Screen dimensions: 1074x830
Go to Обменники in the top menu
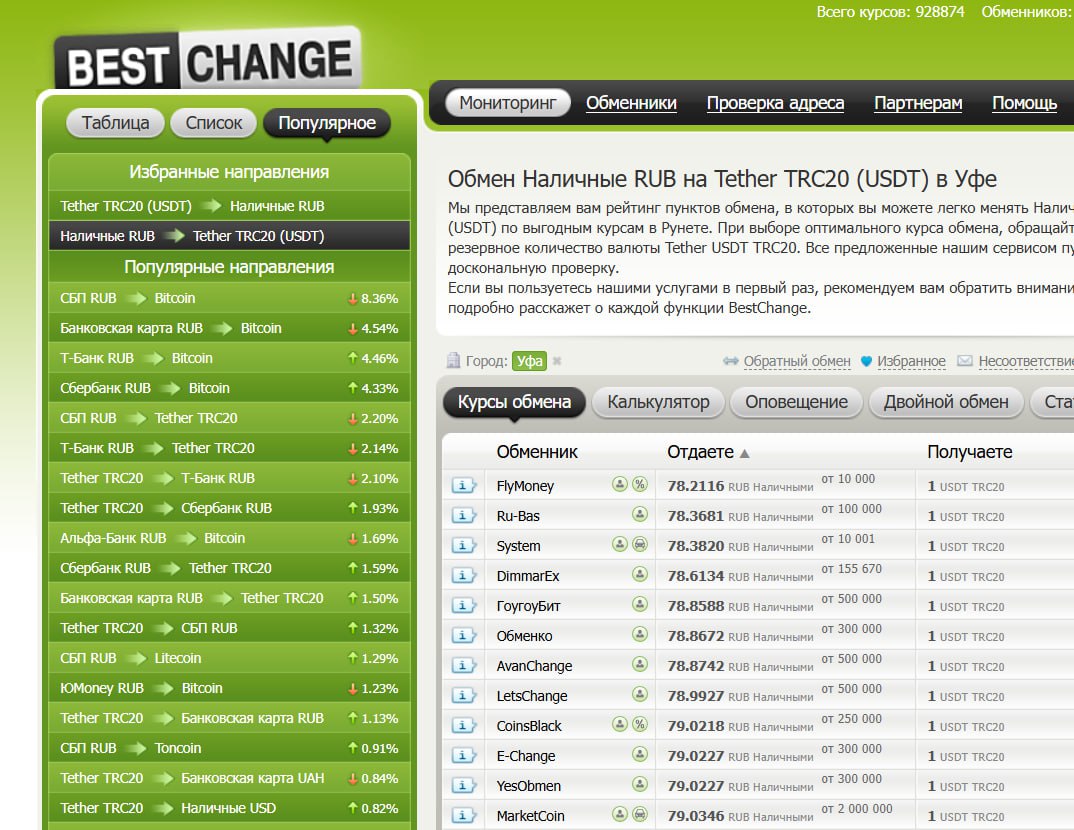(630, 103)
